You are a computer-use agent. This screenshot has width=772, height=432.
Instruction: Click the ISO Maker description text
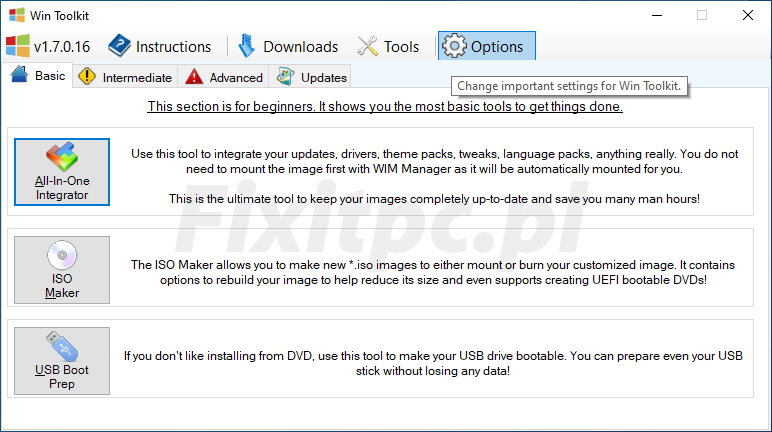coord(433,272)
